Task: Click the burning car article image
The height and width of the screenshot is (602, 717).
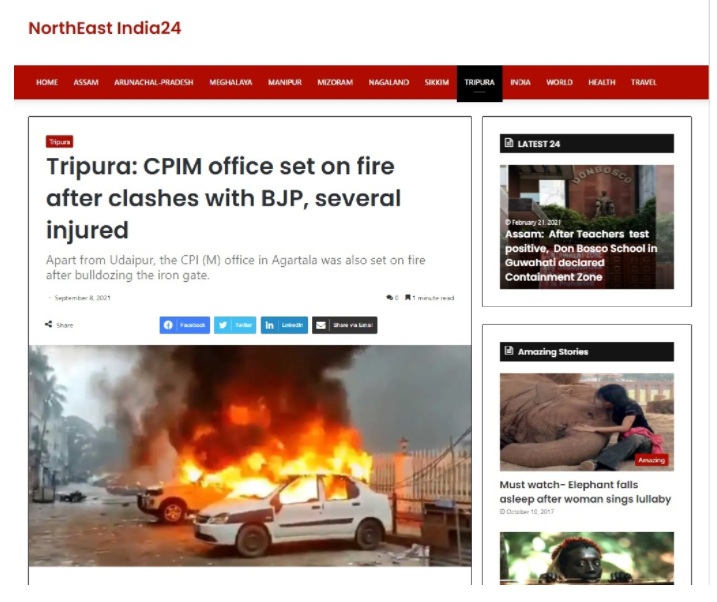Action: click(250, 456)
